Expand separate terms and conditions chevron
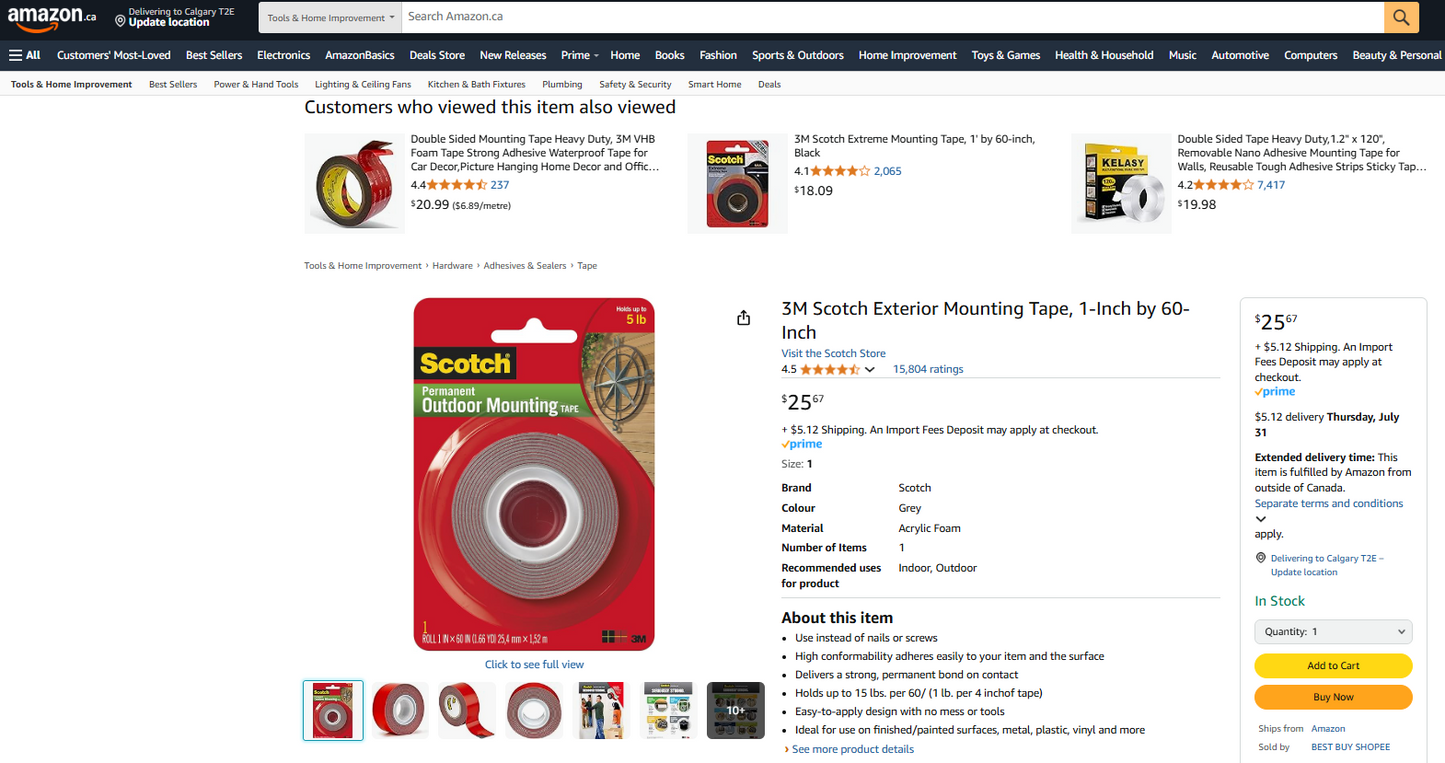Image resolution: width=1445 pixels, height=763 pixels. (x=1261, y=519)
